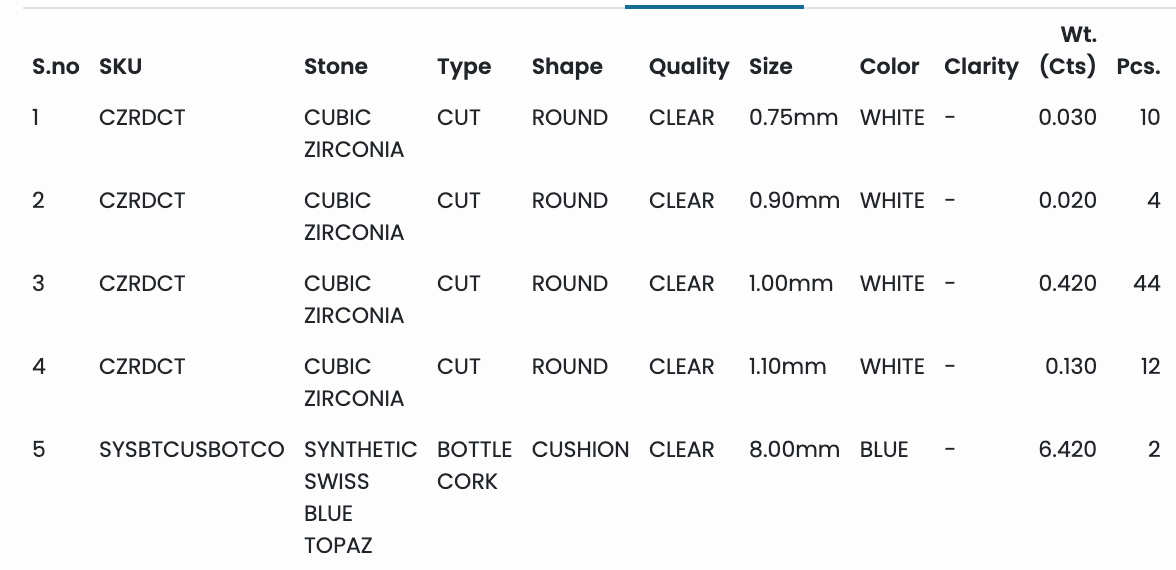
Task: Select the Type column header
Action: 464,67
